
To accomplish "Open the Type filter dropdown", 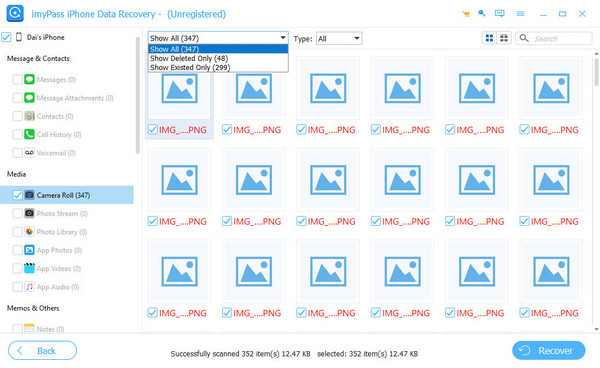I will pos(339,39).
